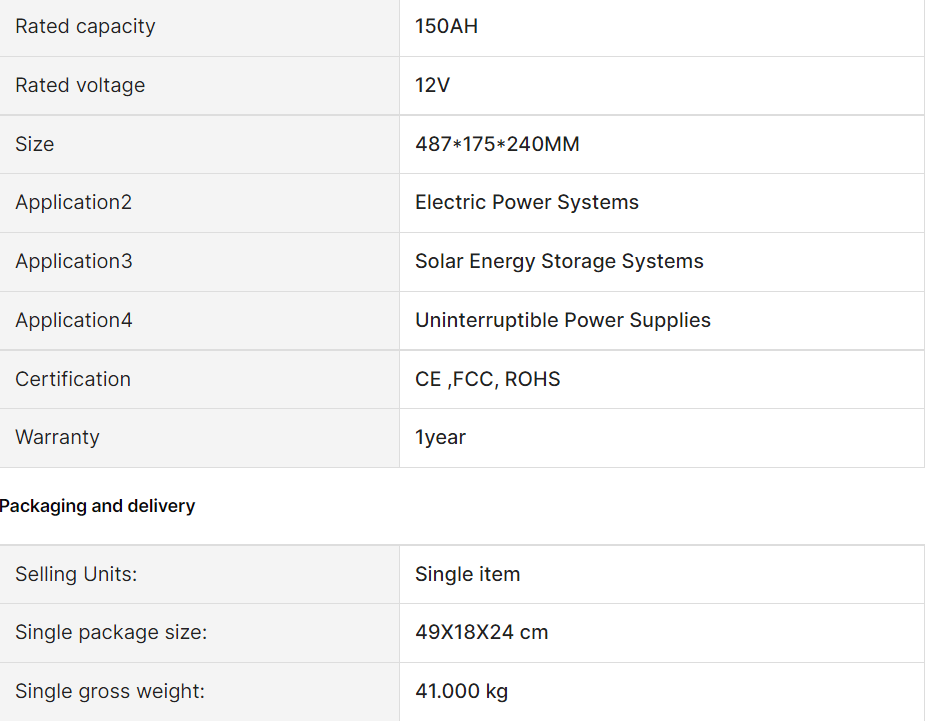The width and height of the screenshot is (925, 721).
Task: Click the Certification row label
Action: [73, 380]
